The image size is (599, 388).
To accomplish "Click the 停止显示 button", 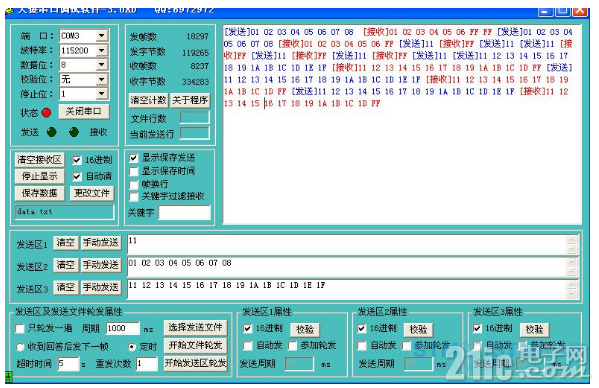I will [39, 176].
